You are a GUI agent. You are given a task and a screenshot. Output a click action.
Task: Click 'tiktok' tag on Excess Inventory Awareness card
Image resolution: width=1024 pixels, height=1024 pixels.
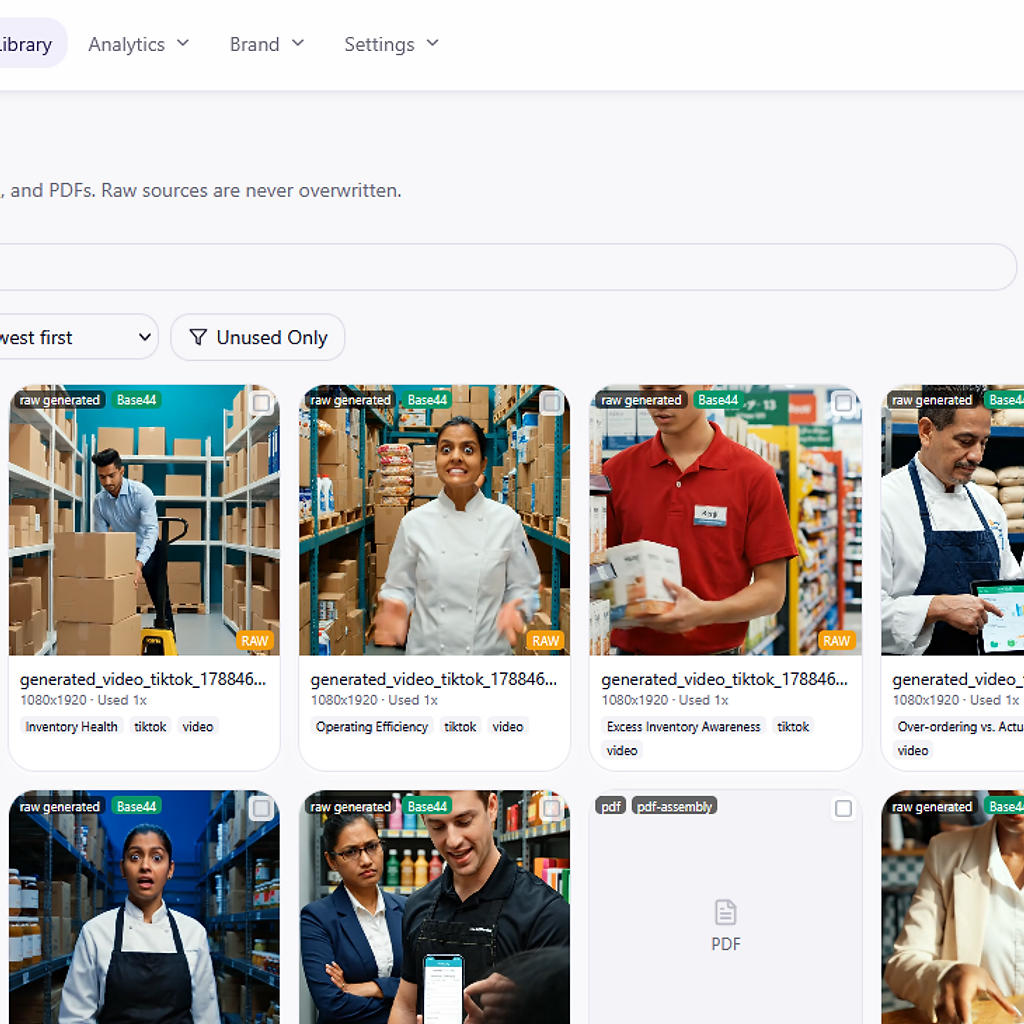[x=793, y=726]
